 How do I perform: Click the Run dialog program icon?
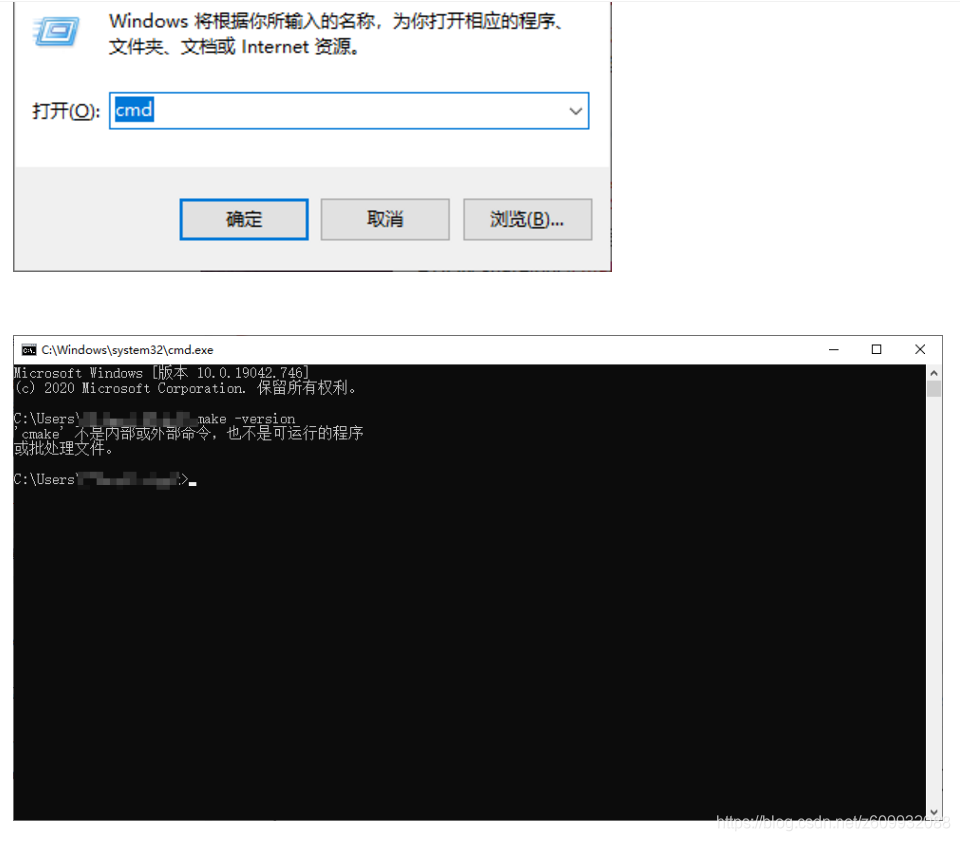(x=56, y=32)
